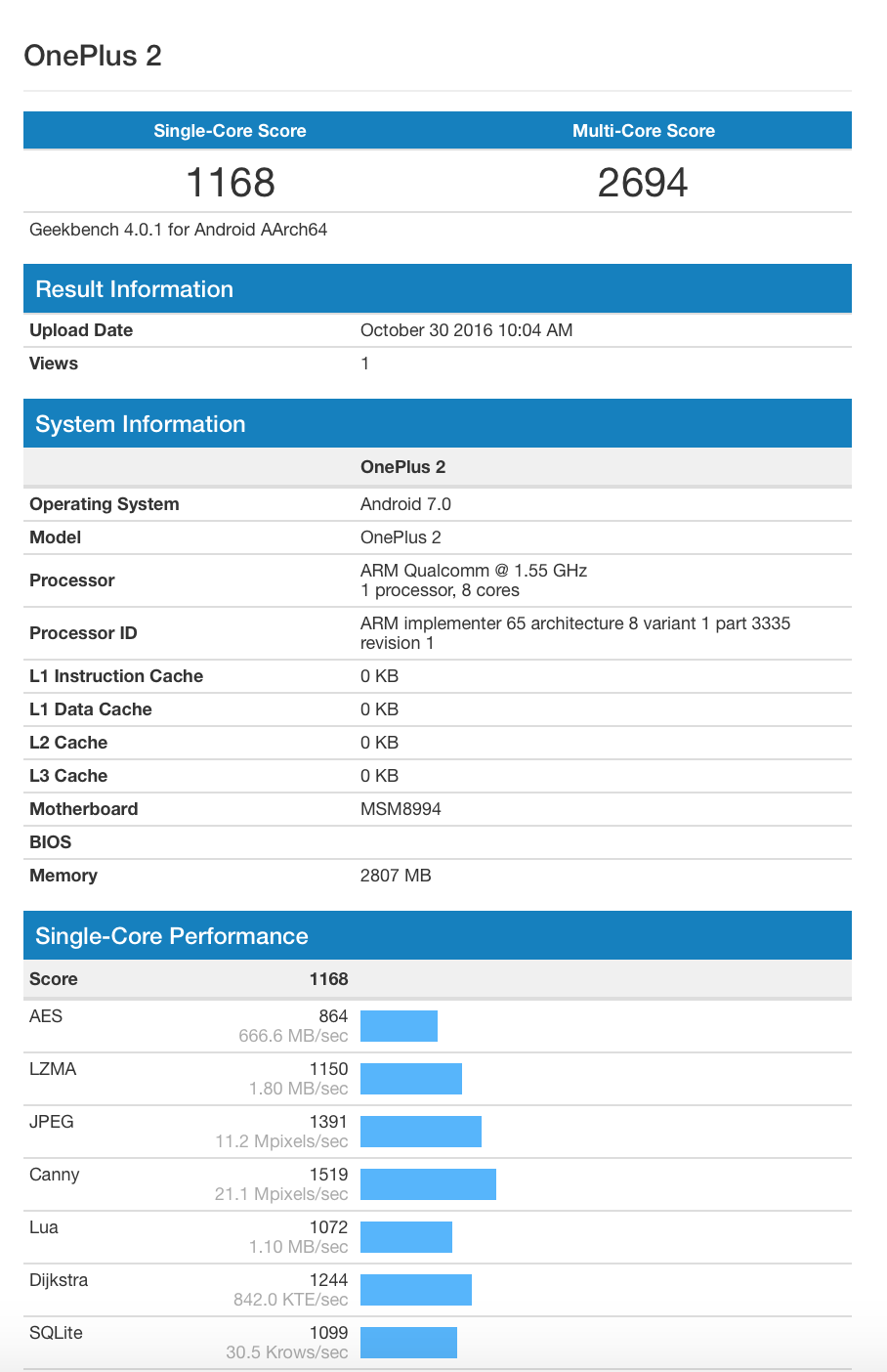Image resolution: width=887 pixels, height=1372 pixels.
Task: Click the LZMA benchmark result bar
Action: point(411,1079)
